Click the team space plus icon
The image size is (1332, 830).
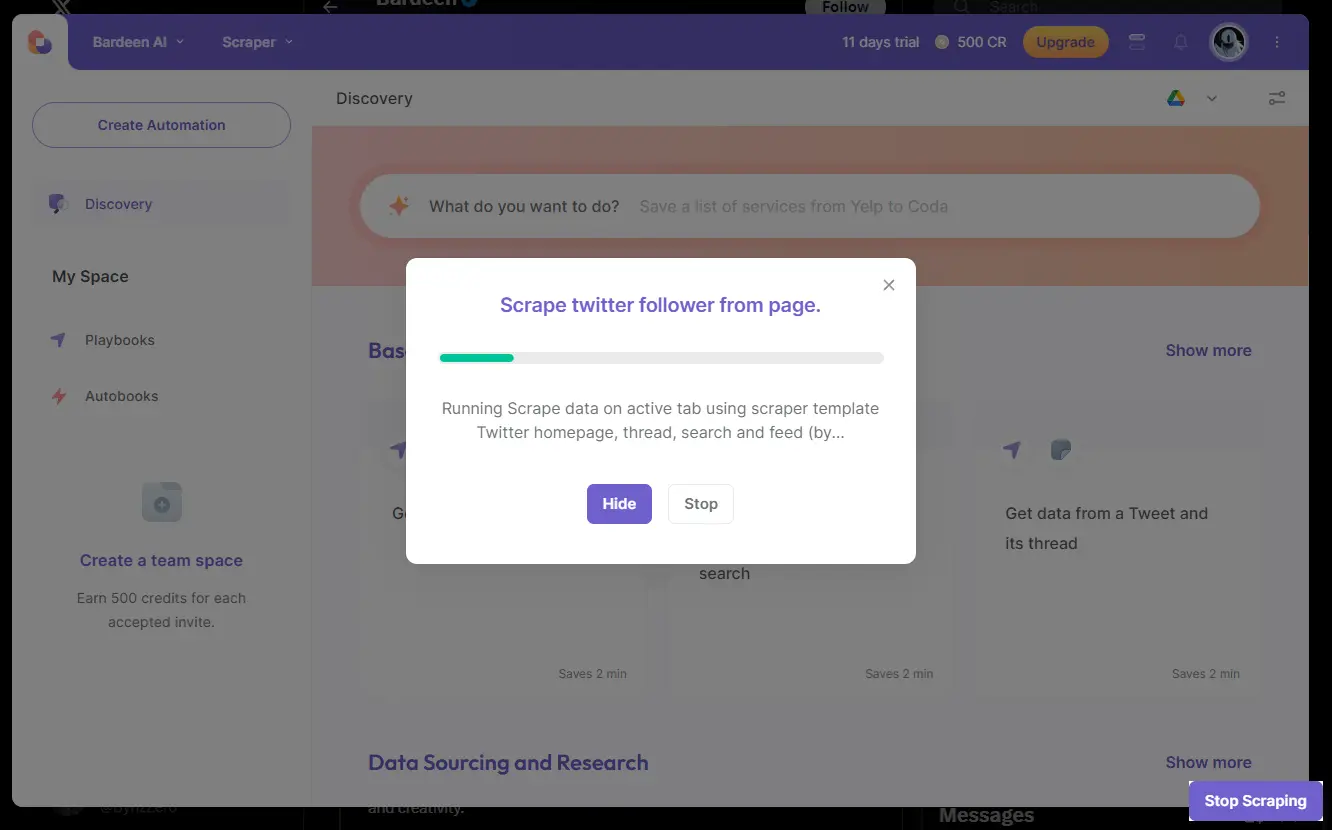coord(162,502)
